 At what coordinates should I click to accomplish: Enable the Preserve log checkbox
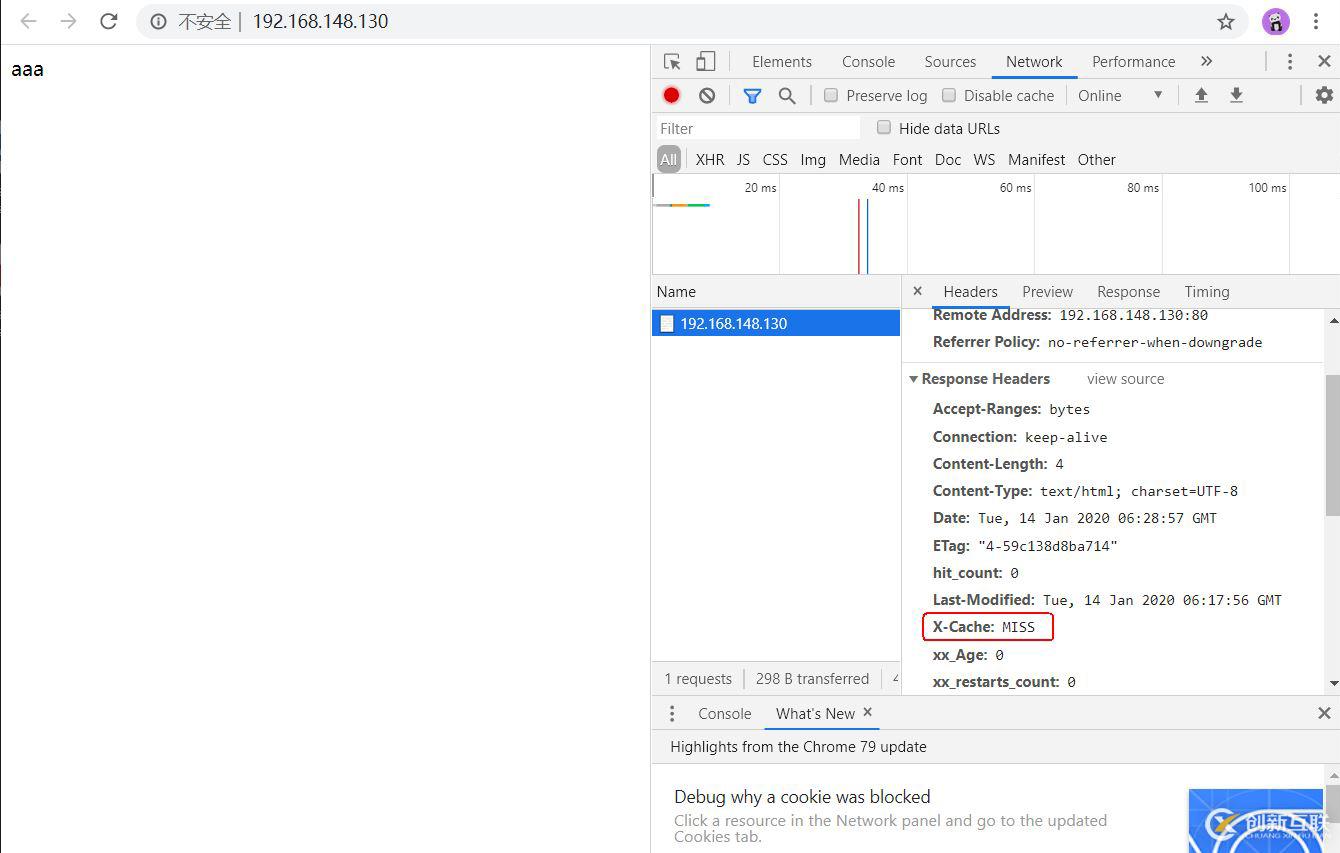[x=830, y=95]
